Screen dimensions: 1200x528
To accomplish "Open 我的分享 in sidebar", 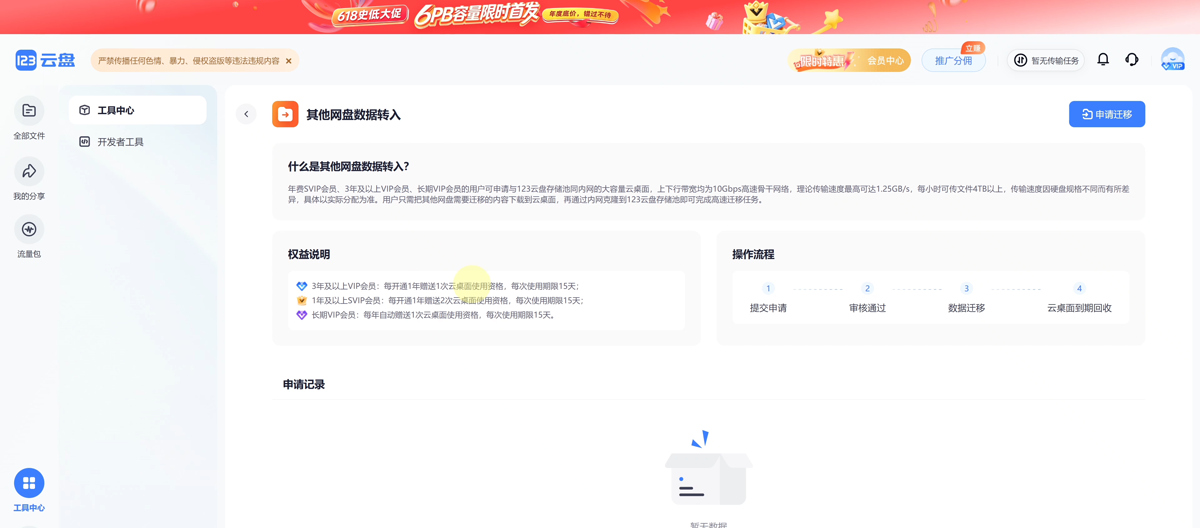I will (x=29, y=179).
